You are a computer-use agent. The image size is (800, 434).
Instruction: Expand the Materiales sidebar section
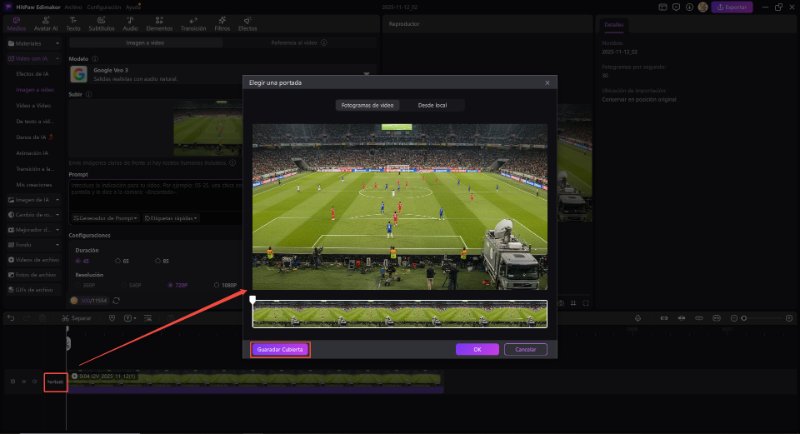(30, 44)
